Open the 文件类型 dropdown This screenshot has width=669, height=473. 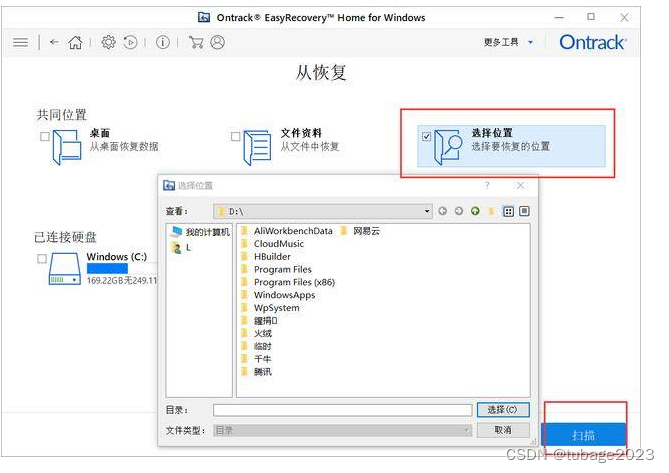click(x=342, y=430)
